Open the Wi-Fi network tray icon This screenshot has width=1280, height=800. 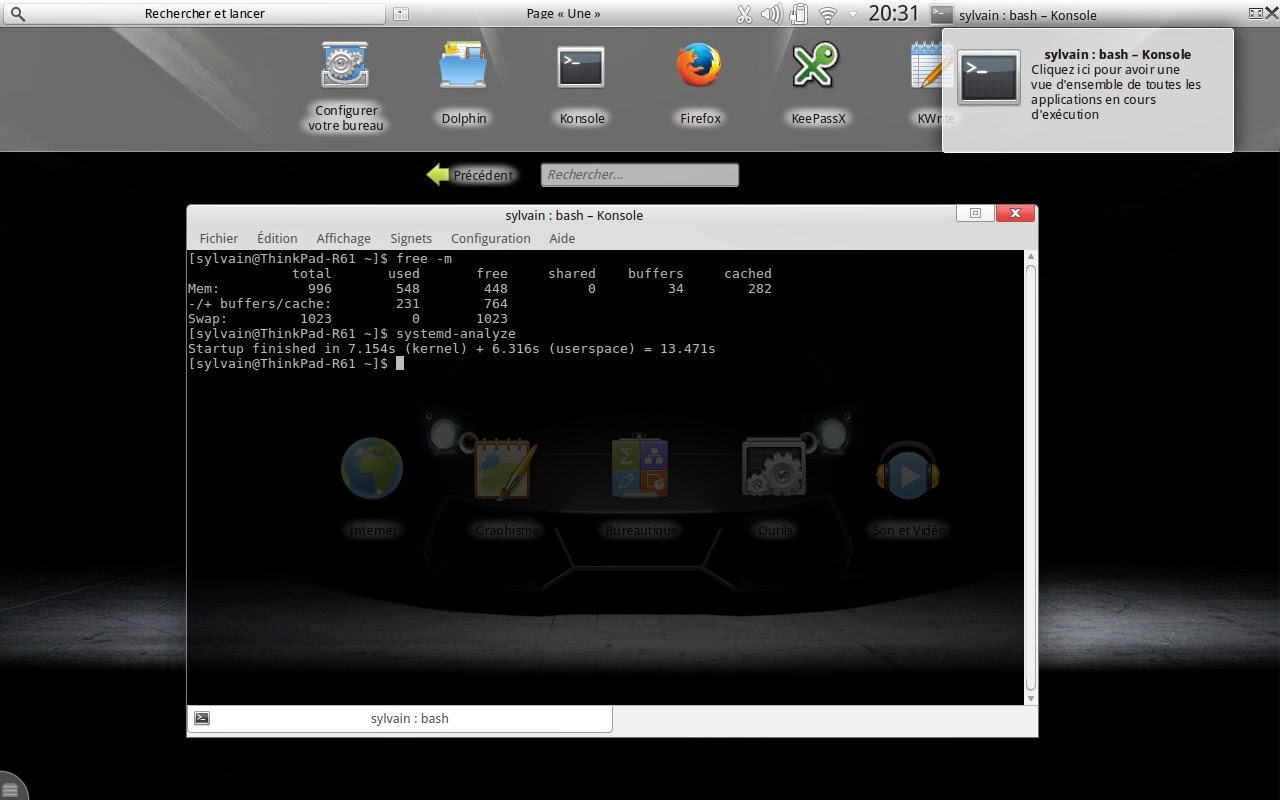click(x=827, y=14)
